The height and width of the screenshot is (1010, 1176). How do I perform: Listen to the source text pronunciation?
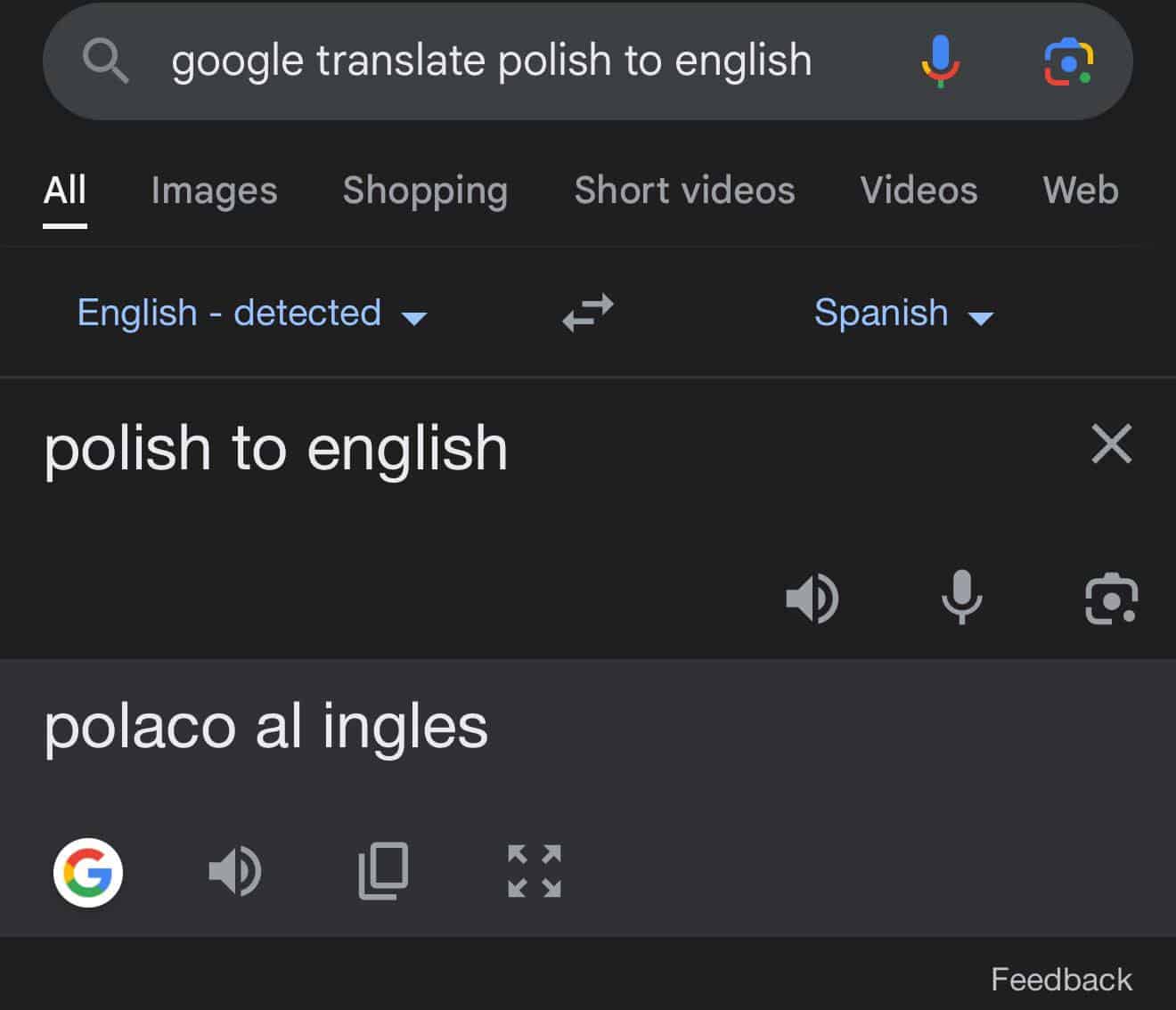[x=812, y=598]
